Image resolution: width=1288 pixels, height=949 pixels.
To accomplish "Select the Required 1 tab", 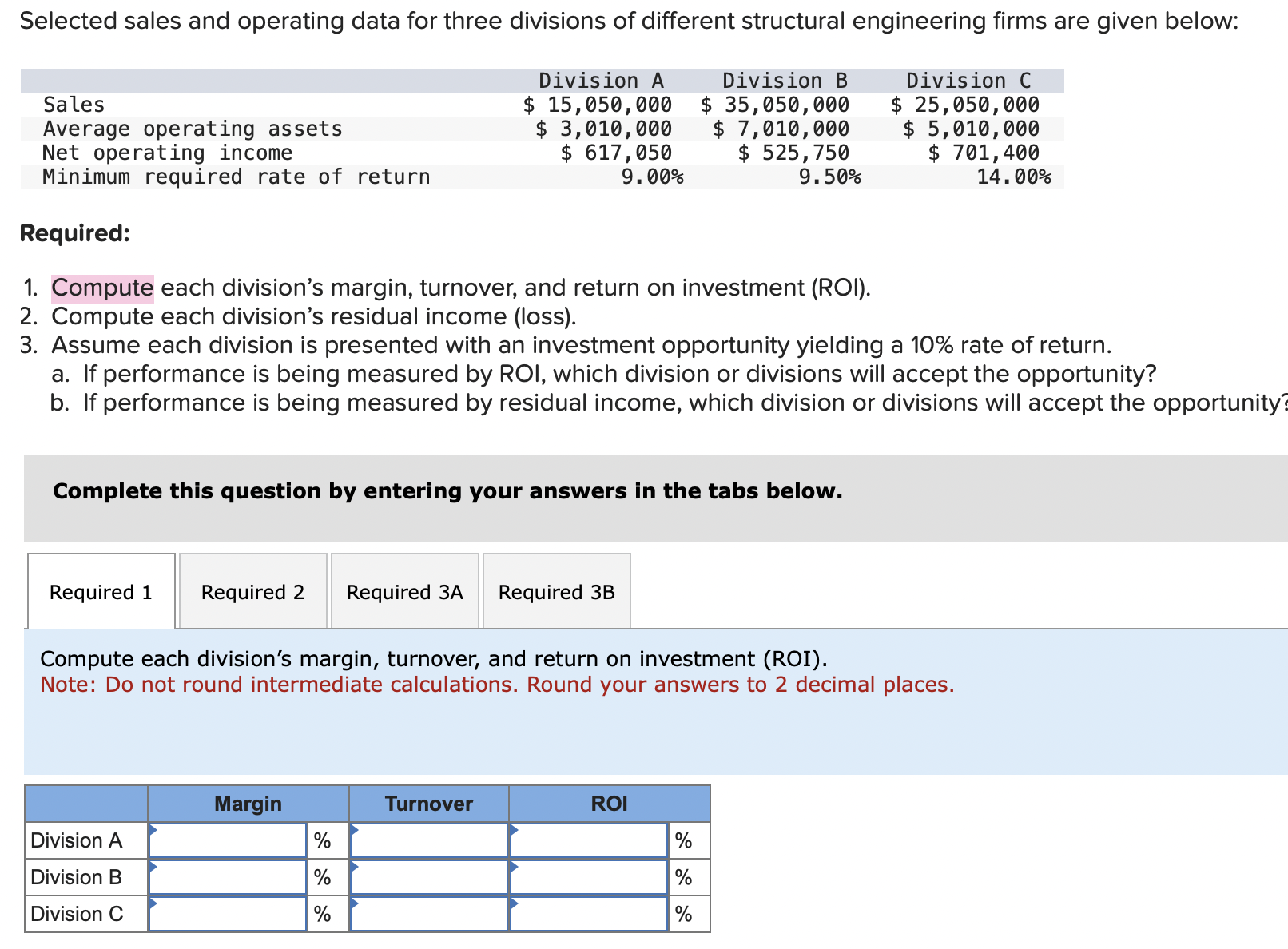I will 100,591.
